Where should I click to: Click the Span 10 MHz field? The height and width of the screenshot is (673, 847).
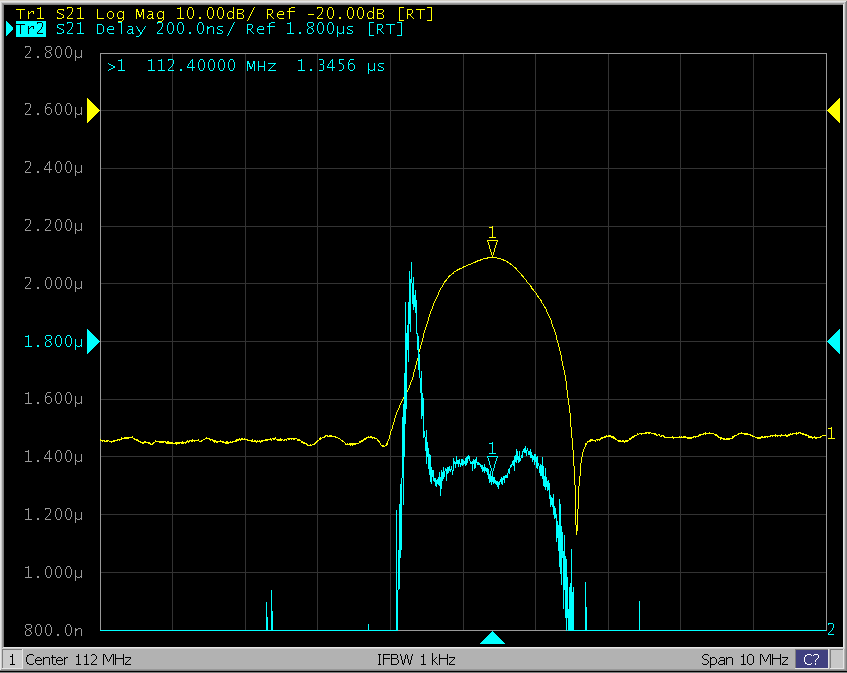click(745, 660)
